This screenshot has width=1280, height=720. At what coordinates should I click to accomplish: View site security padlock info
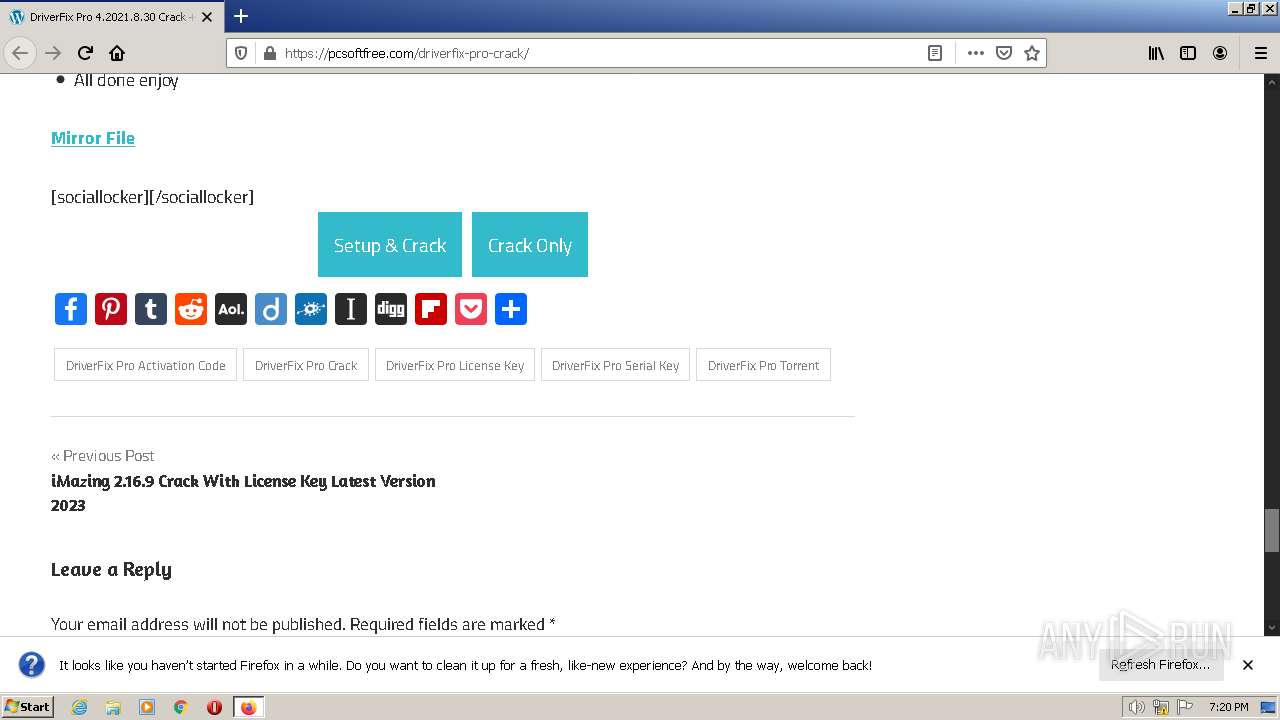pyautogui.click(x=269, y=53)
